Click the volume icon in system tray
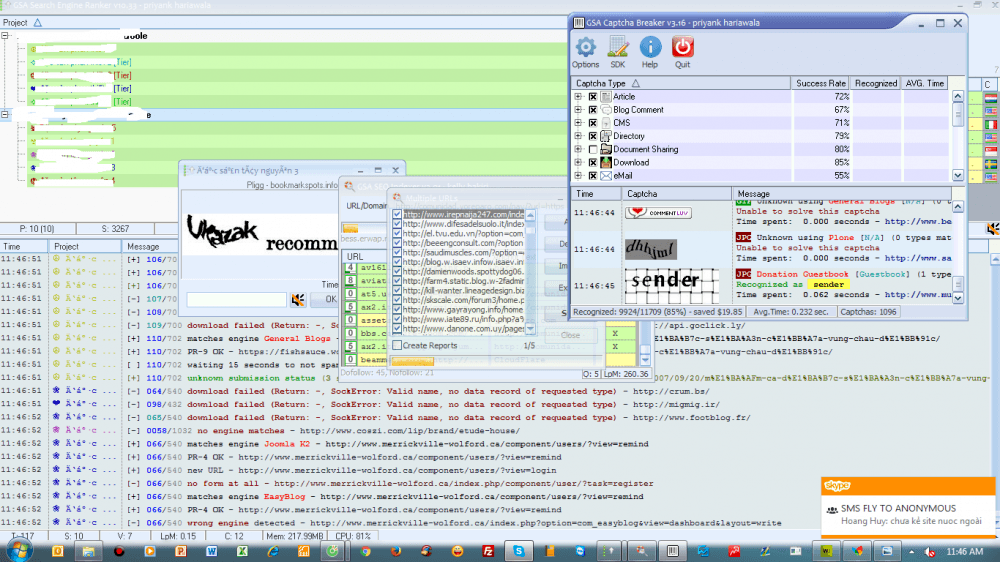 (930, 552)
